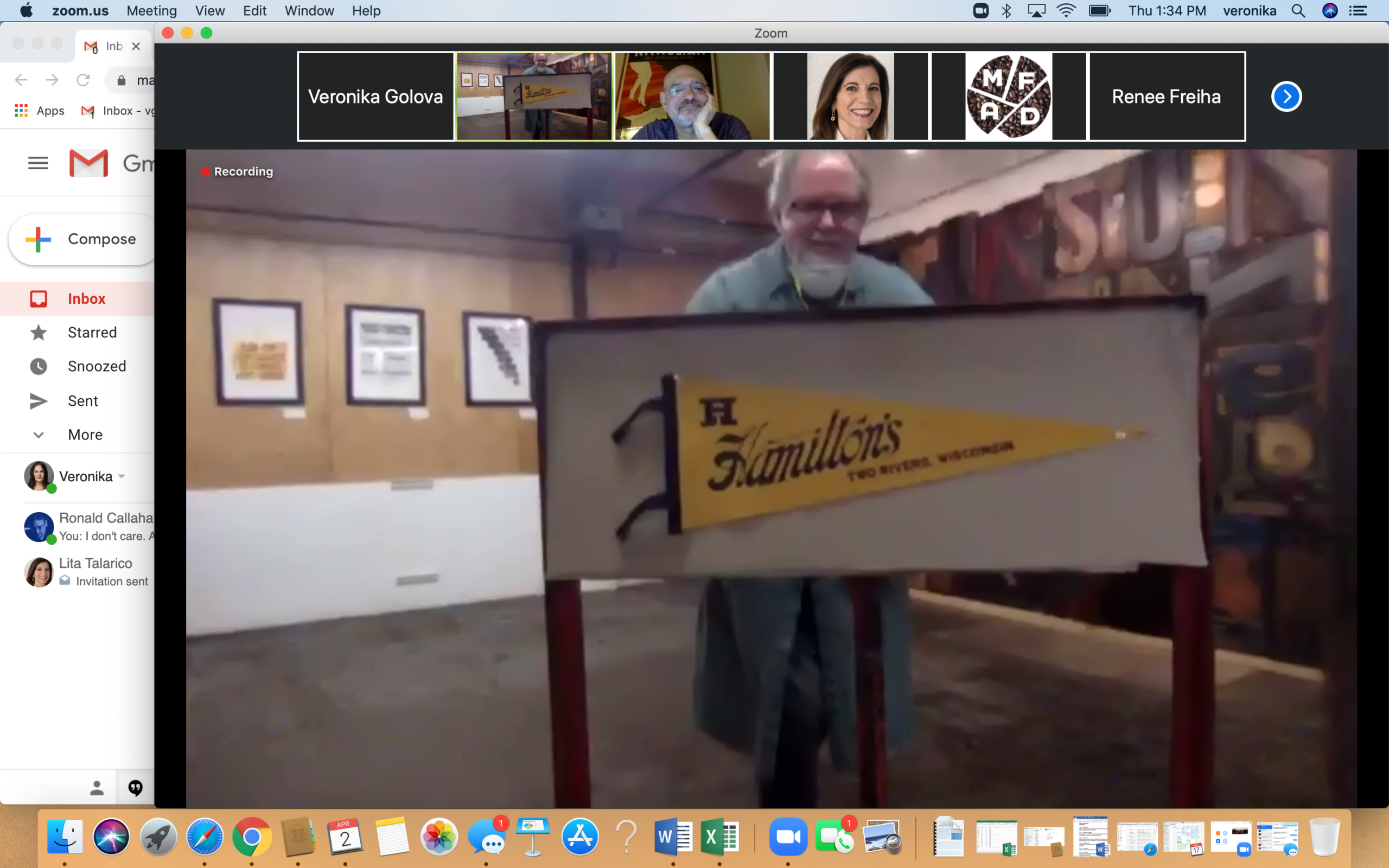
Task: Open Ronald Callahan chat conversation
Action: click(x=88, y=526)
